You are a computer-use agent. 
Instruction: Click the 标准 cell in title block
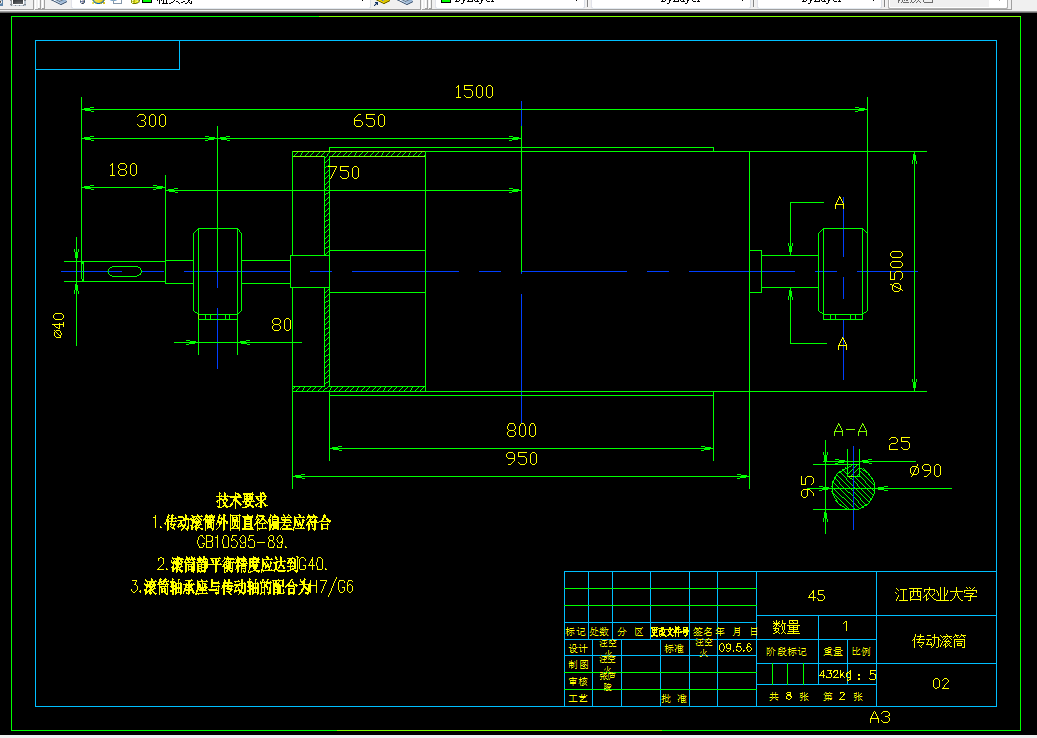[x=674, y=649]
